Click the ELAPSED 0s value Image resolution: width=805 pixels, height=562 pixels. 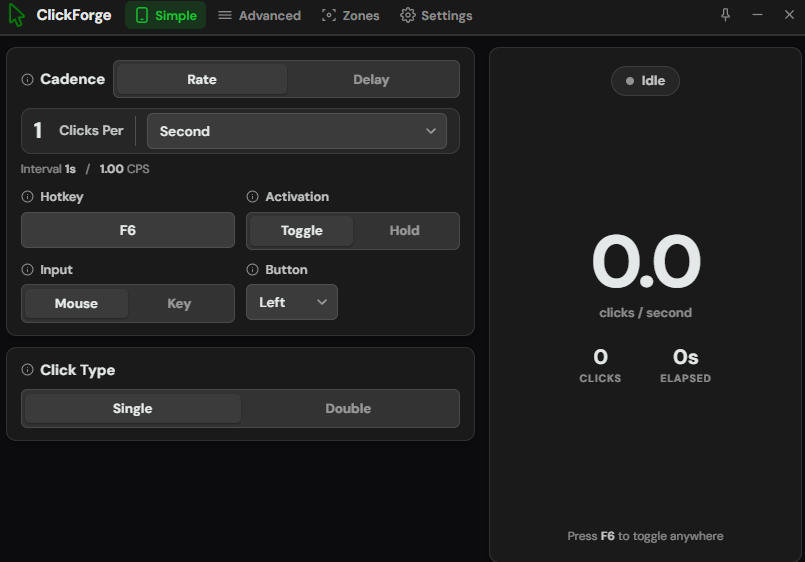[685, 357]
